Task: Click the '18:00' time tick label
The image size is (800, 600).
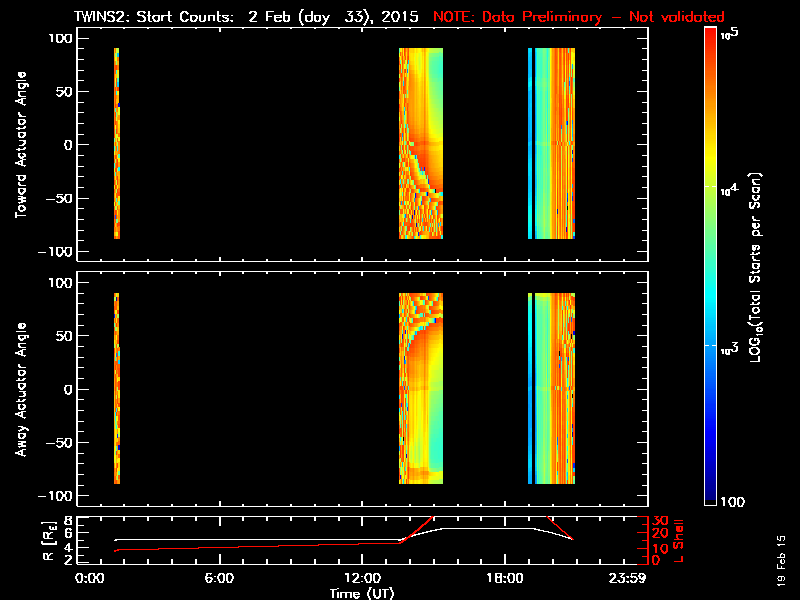Action: coord(505,578)
